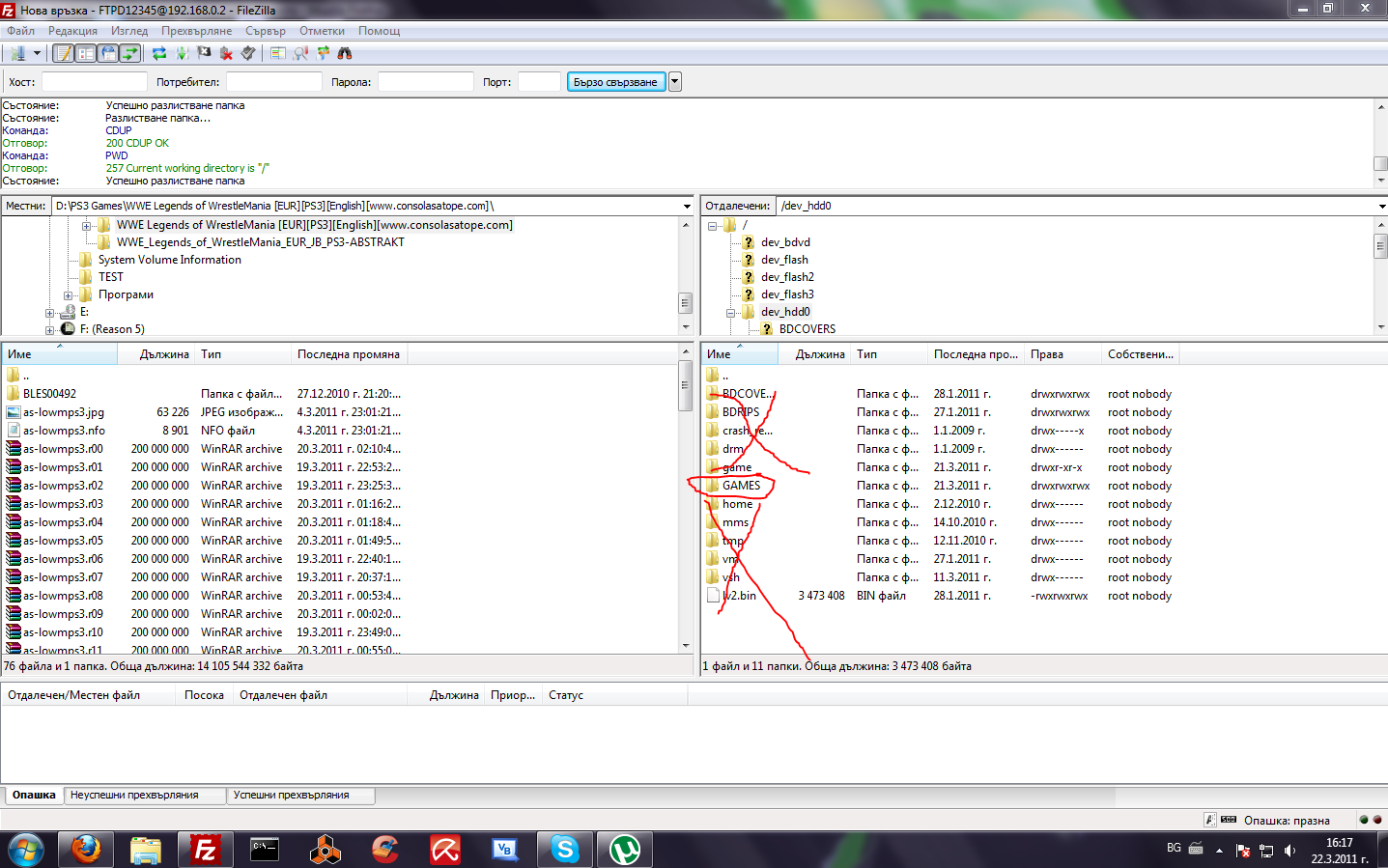Viewport: 1388px width, 868px height.
Task: Collapse the remote root / node
Action: [712, 226]
